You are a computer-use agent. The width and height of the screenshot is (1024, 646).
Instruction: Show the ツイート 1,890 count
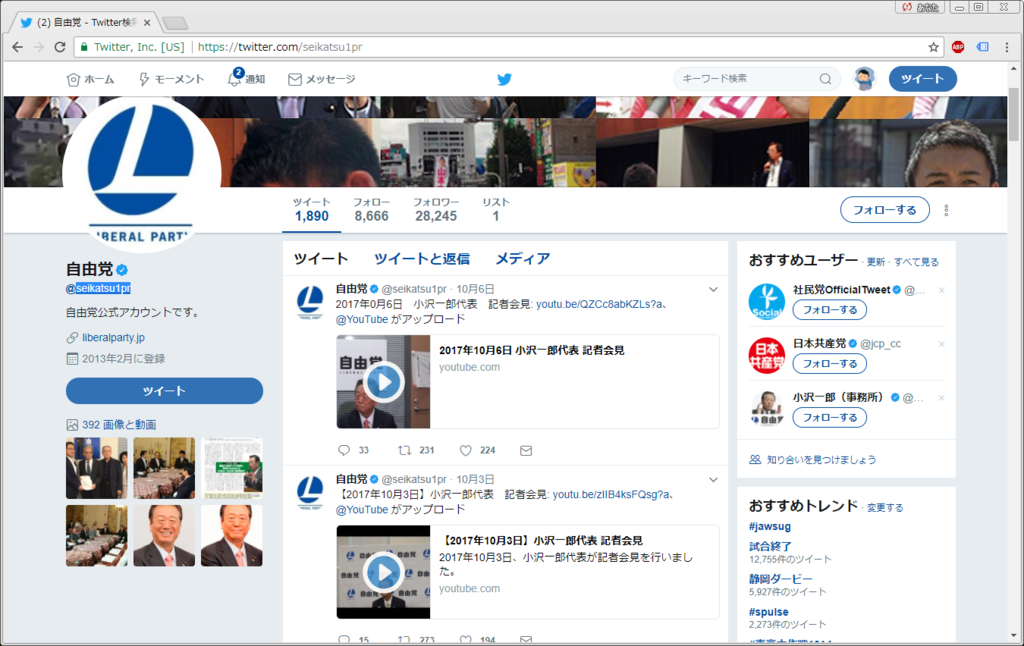point(312,210)
